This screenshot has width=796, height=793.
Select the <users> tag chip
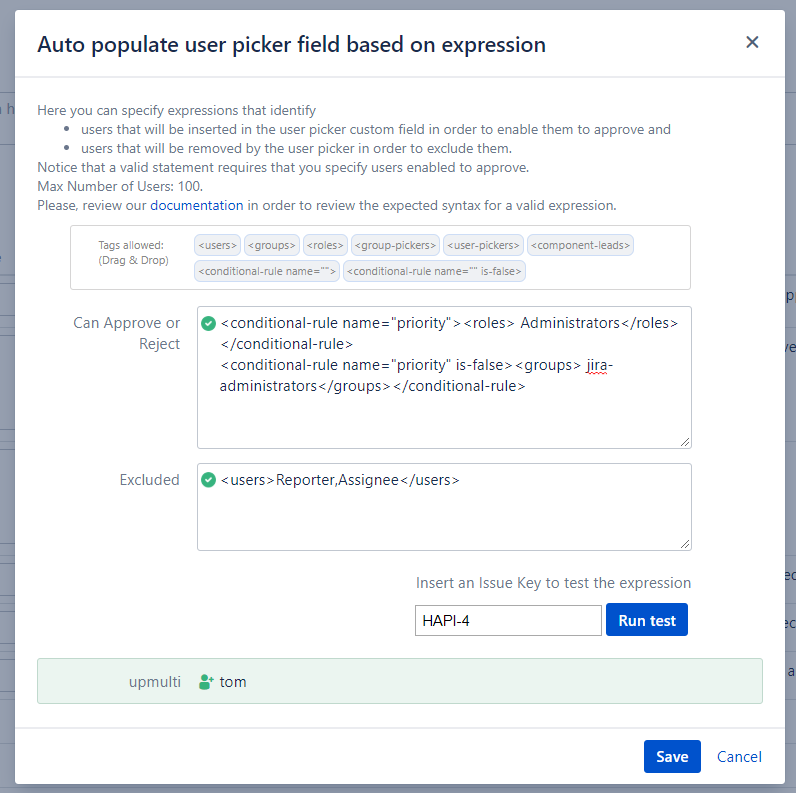click(x=217, y=245)
